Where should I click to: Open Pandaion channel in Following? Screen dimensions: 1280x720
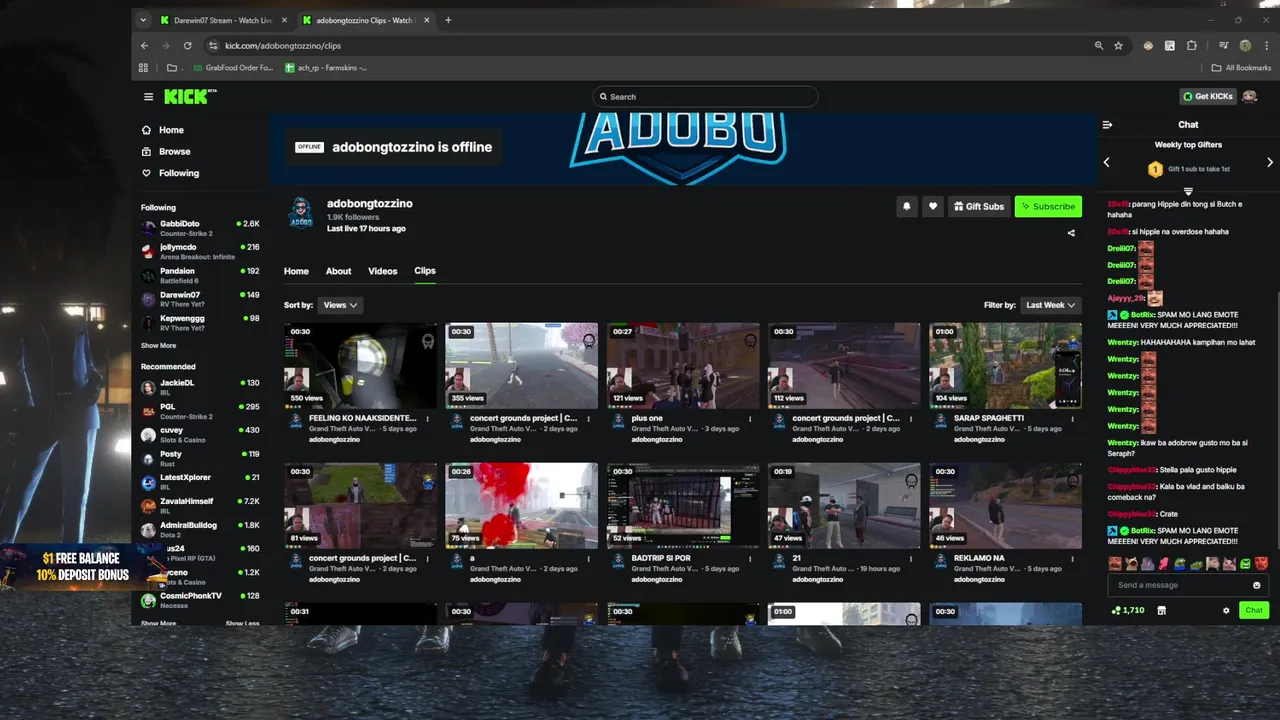click(x=200, y=275)
